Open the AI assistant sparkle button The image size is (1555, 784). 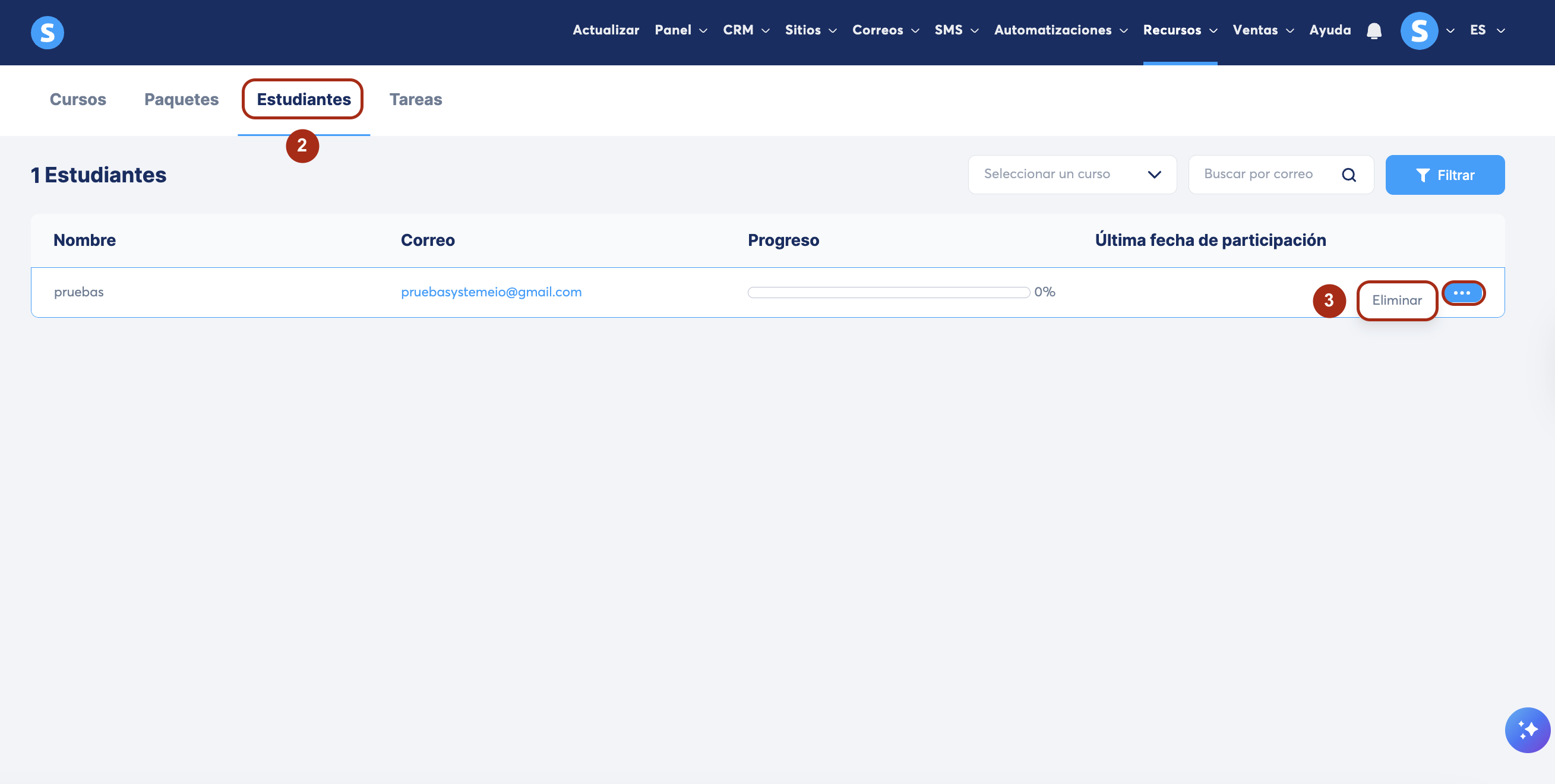click(1526, 730)
